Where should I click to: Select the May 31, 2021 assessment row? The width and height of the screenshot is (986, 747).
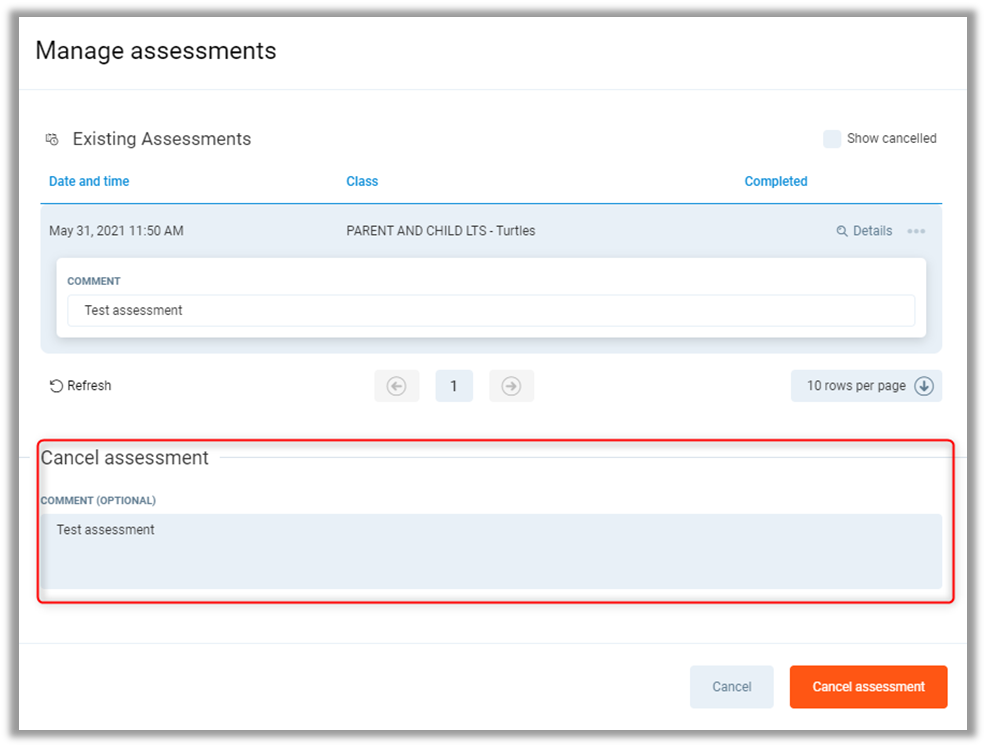pos(116,231)
